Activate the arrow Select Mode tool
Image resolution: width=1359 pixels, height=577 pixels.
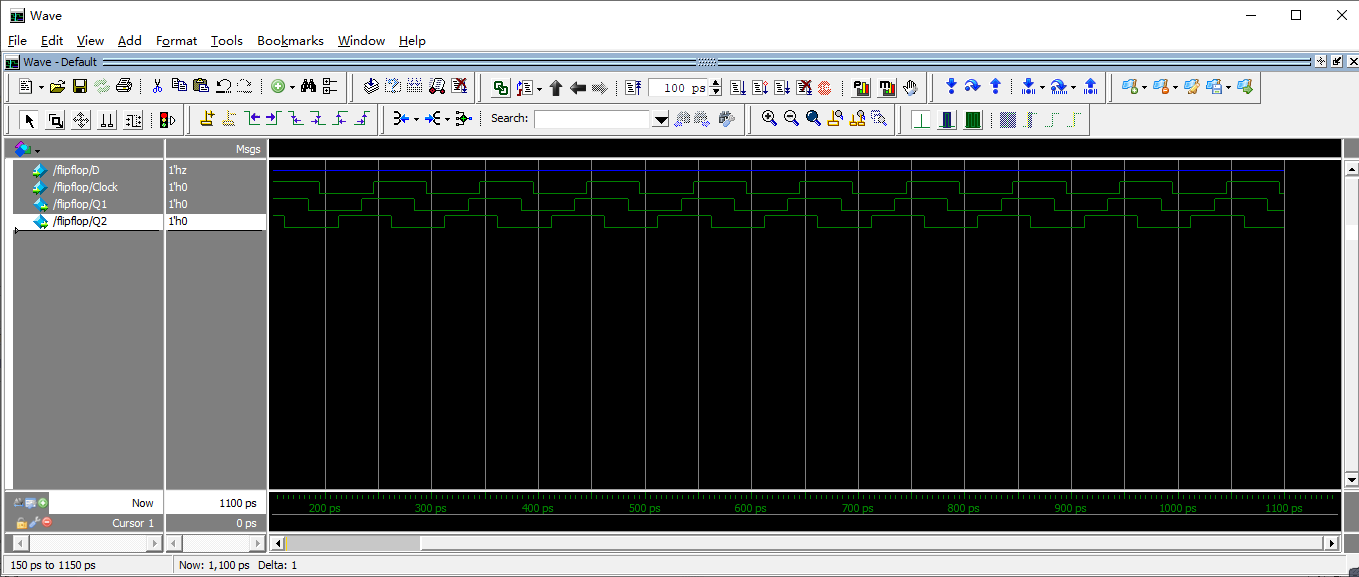point(29,120)
